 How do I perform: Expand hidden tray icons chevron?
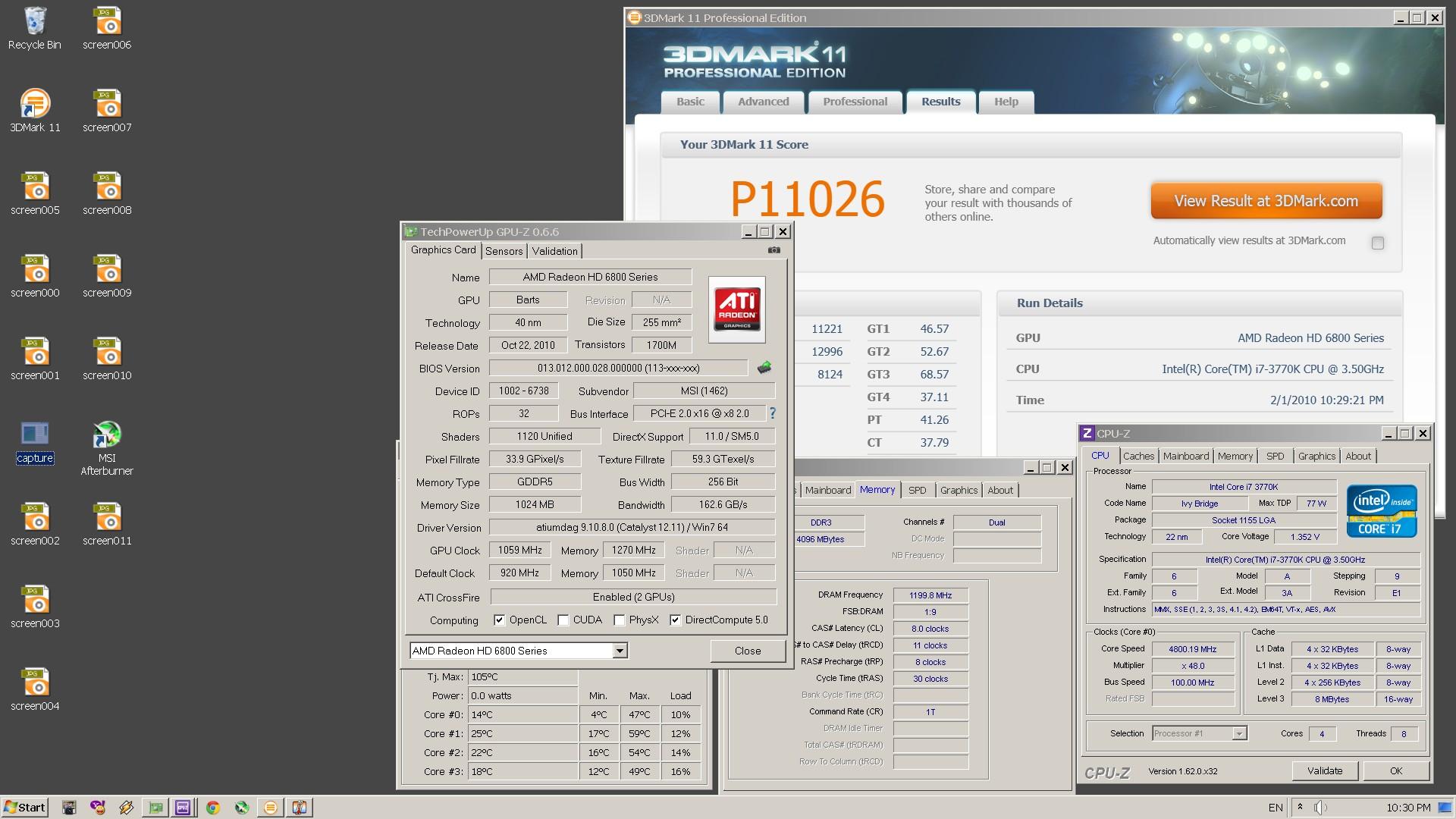pos(1300,808)
